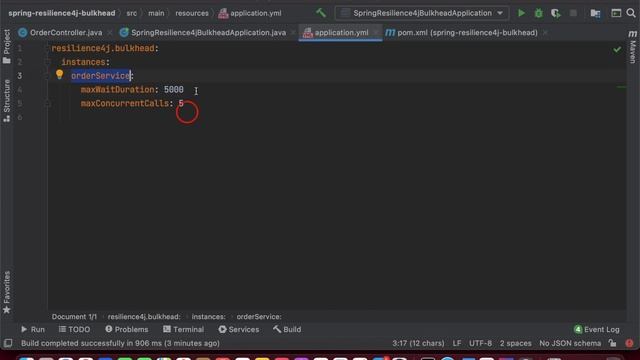Start debugging with the bug icon
640x360 pixels.
[x=538, y=13]
